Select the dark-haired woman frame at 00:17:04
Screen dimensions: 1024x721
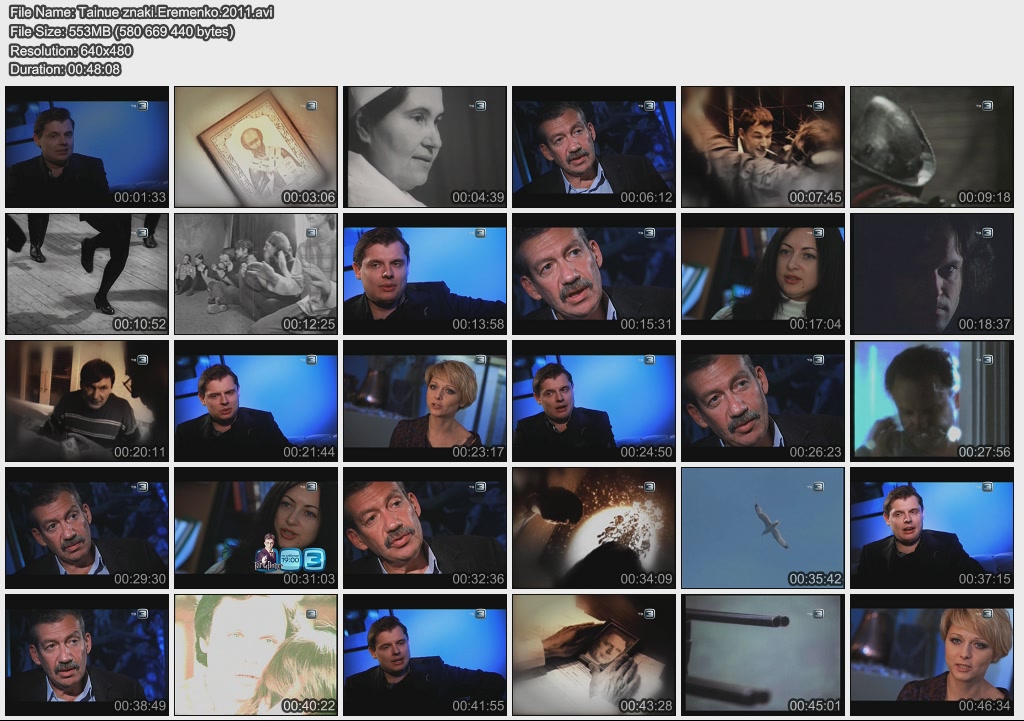tap(763, 273)
